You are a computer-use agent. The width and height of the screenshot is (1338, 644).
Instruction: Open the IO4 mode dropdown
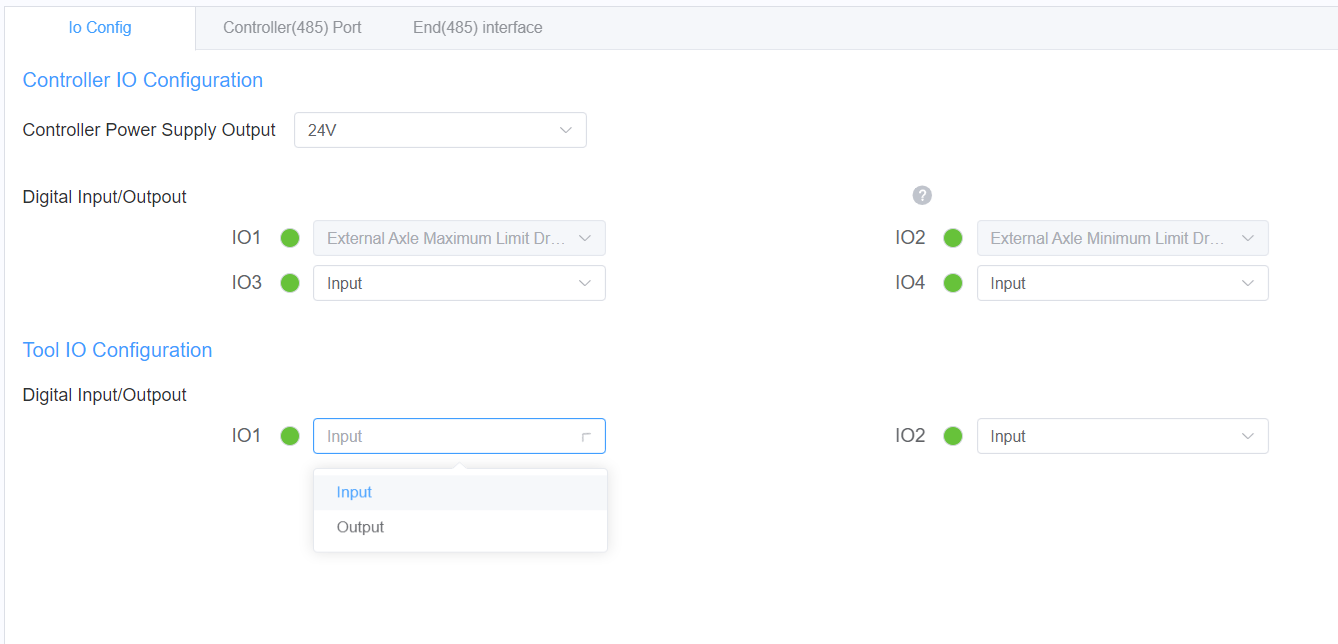[x=1122, y=283]
